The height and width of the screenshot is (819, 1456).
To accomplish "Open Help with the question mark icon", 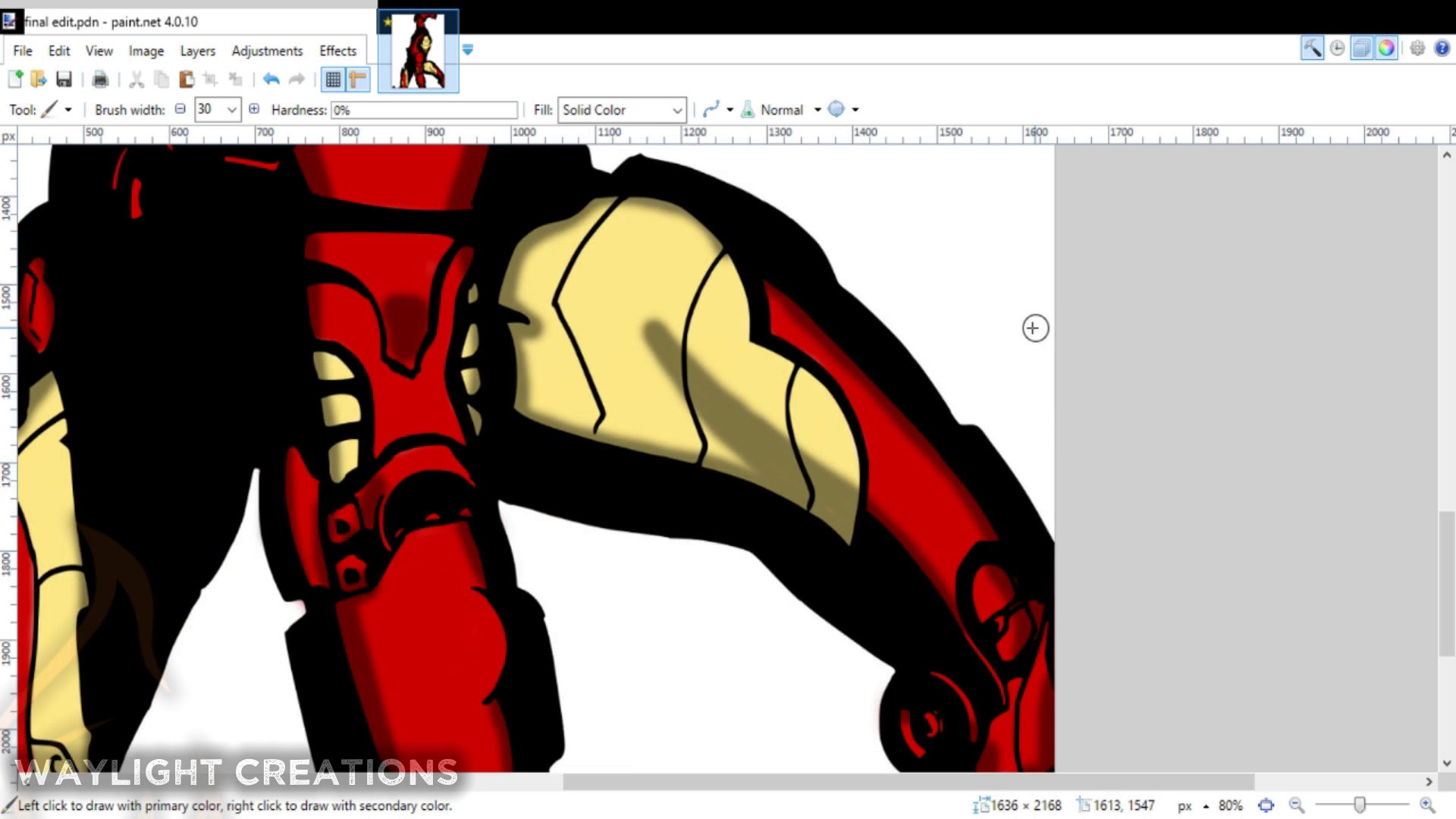I will coord(1442,49).
